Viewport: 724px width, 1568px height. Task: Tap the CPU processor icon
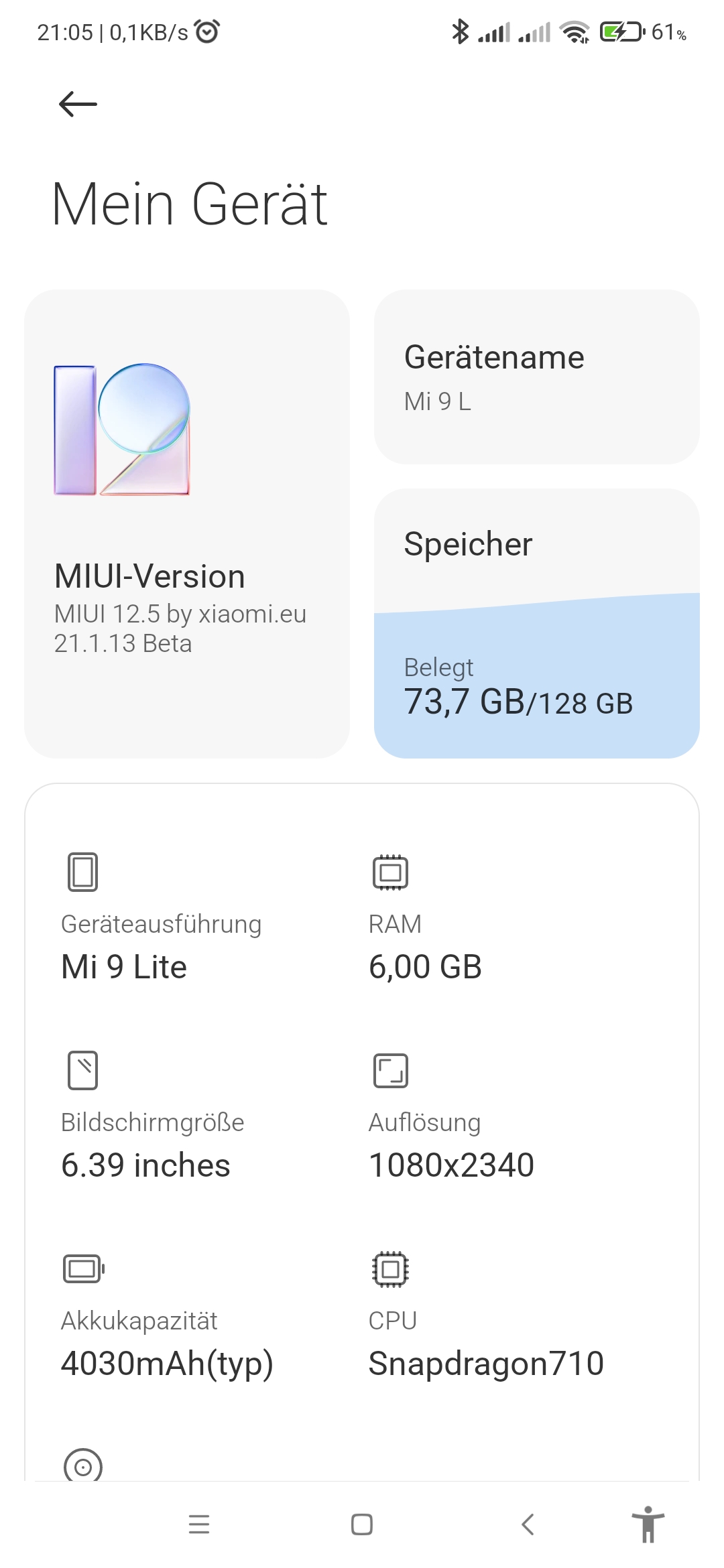[390, 1268]
